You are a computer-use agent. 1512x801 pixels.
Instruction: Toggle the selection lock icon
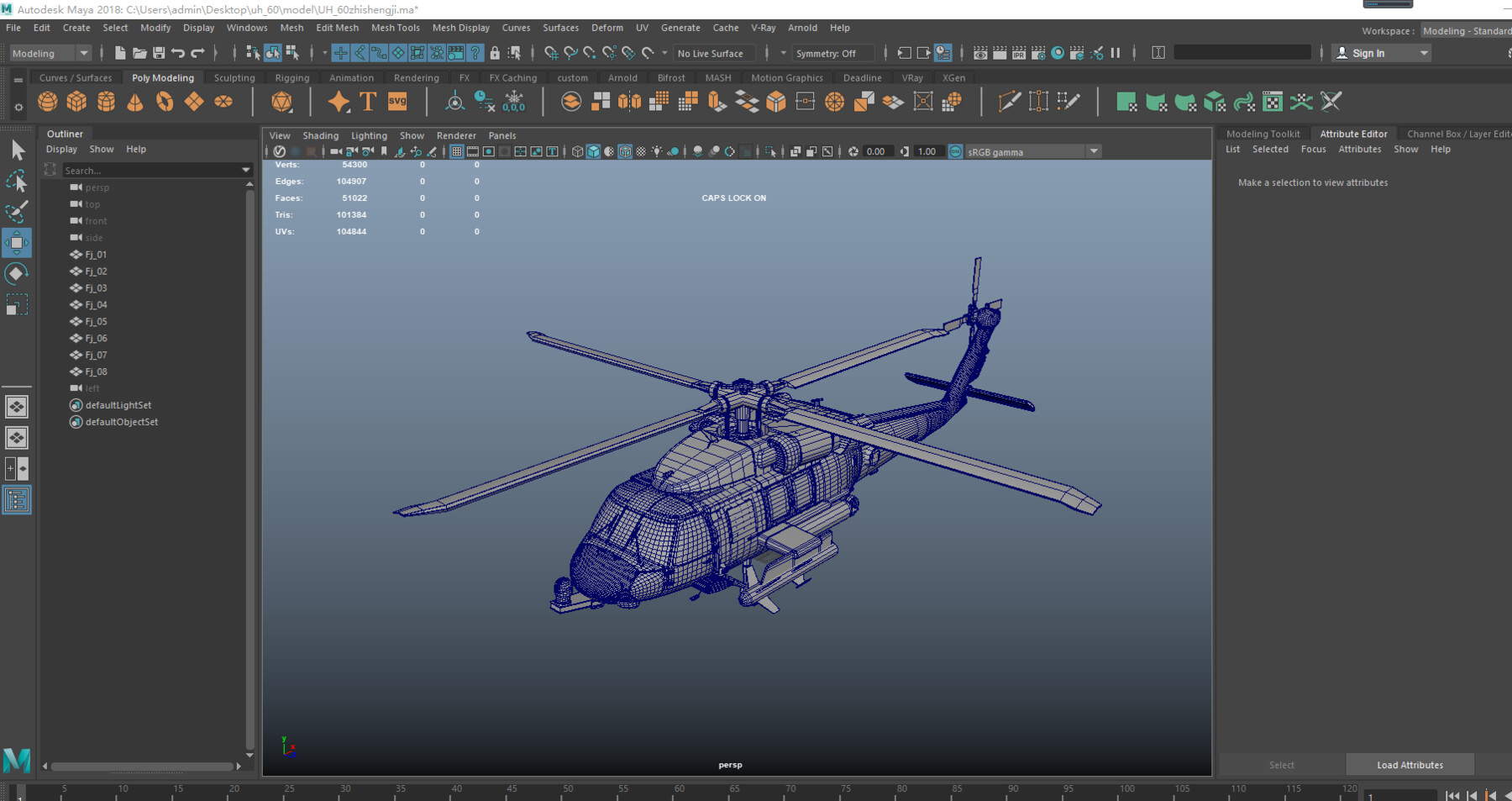click(495, 53)
